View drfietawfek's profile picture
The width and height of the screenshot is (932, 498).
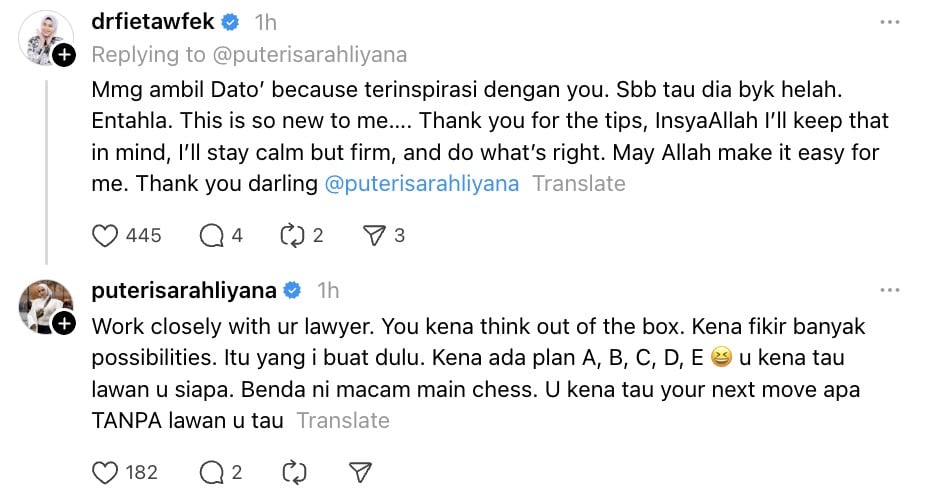[43, 37]
